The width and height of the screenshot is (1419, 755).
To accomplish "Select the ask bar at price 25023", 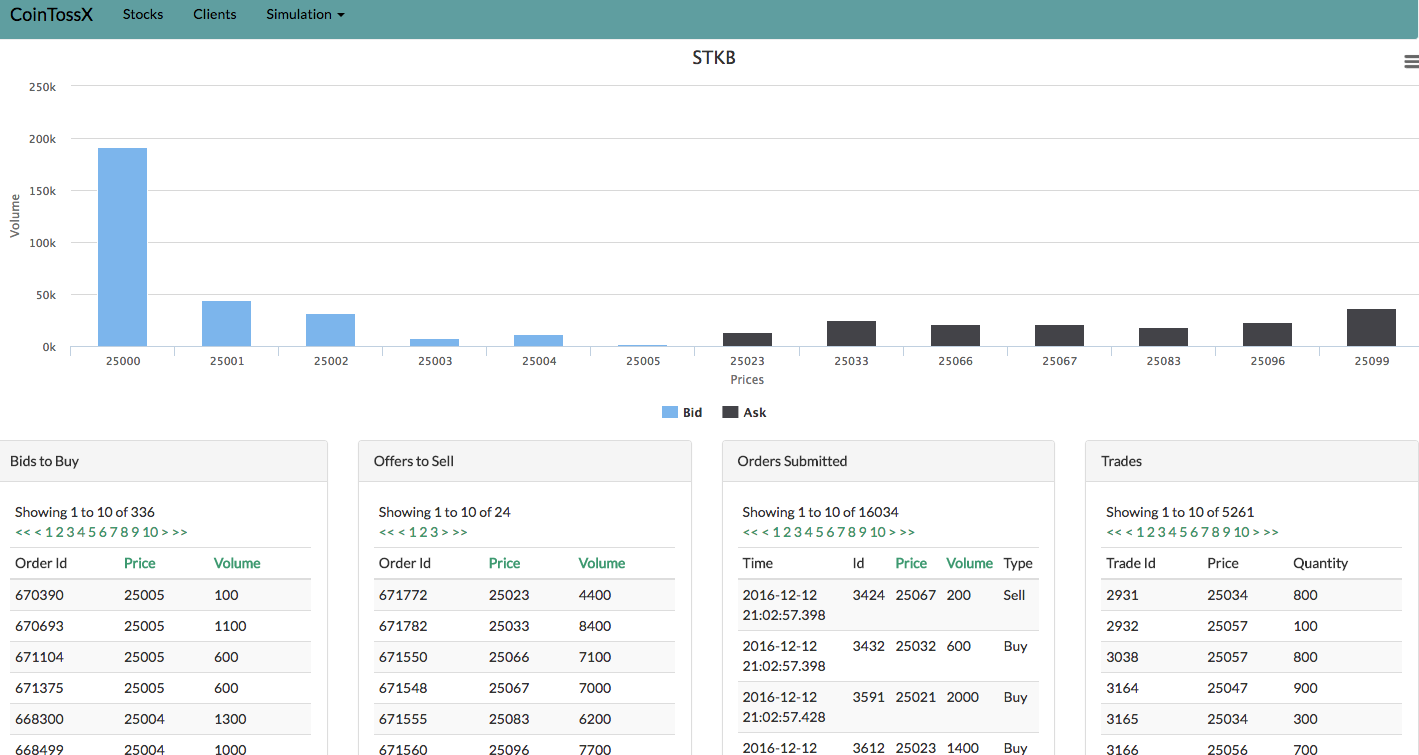I will [747, 340].
